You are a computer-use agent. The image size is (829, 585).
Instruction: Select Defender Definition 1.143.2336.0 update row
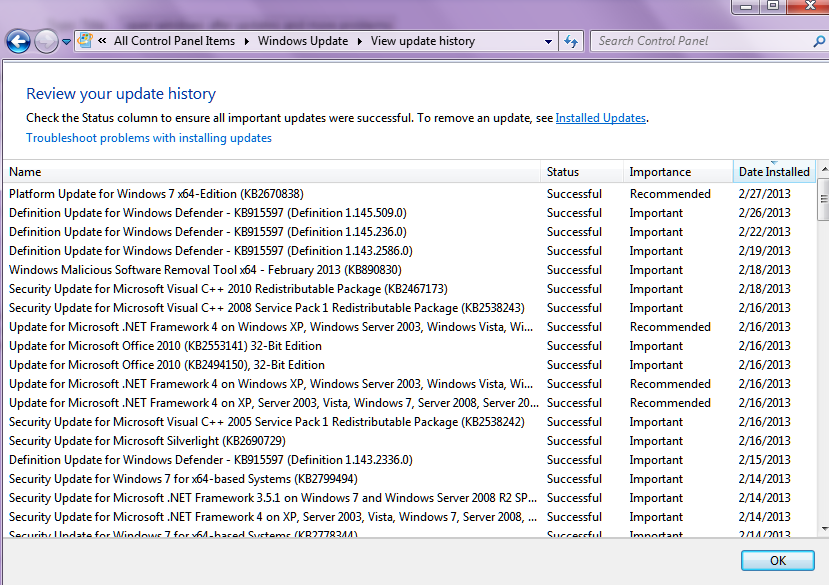[x=409, y=460]
